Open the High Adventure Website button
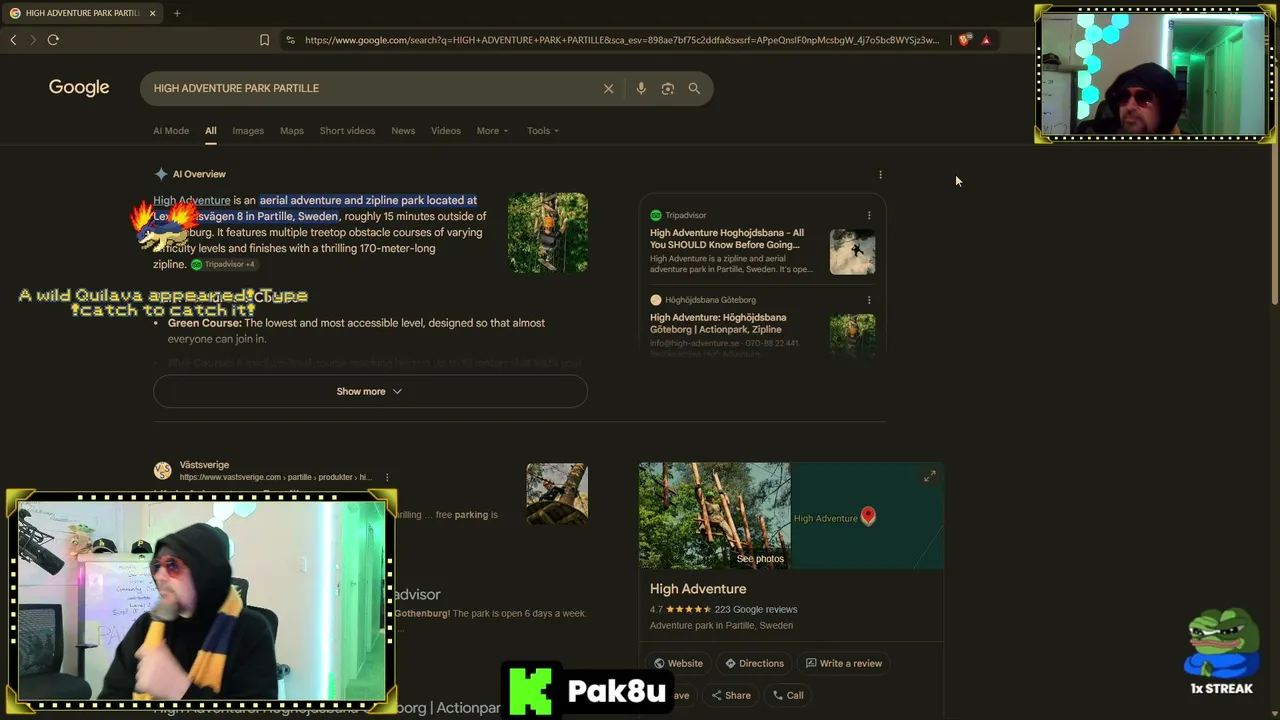 tap(678, 663)
